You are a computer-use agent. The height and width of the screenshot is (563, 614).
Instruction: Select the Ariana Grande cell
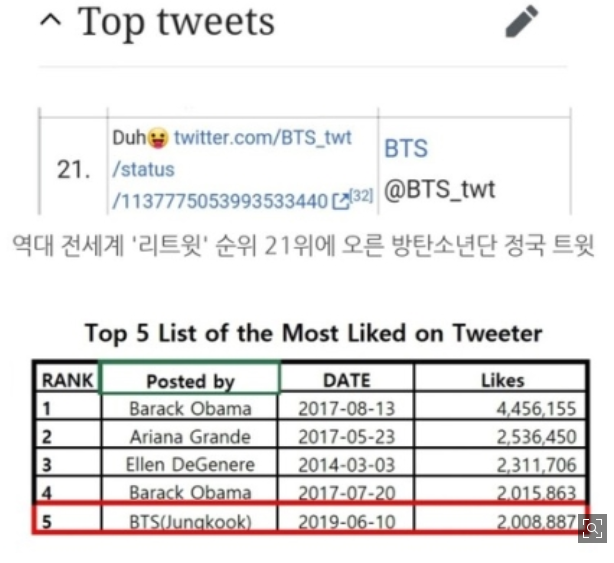(x=190, y=437)
